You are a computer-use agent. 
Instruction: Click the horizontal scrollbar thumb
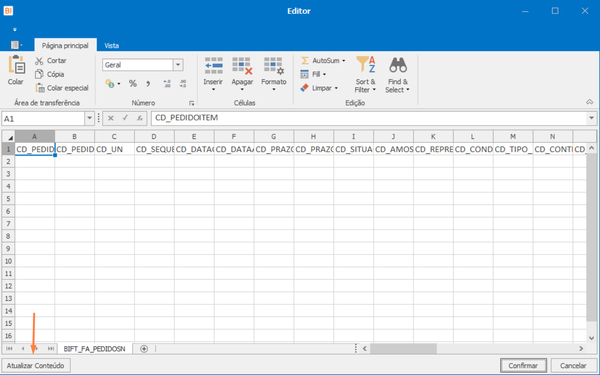(x=403, y=349)
